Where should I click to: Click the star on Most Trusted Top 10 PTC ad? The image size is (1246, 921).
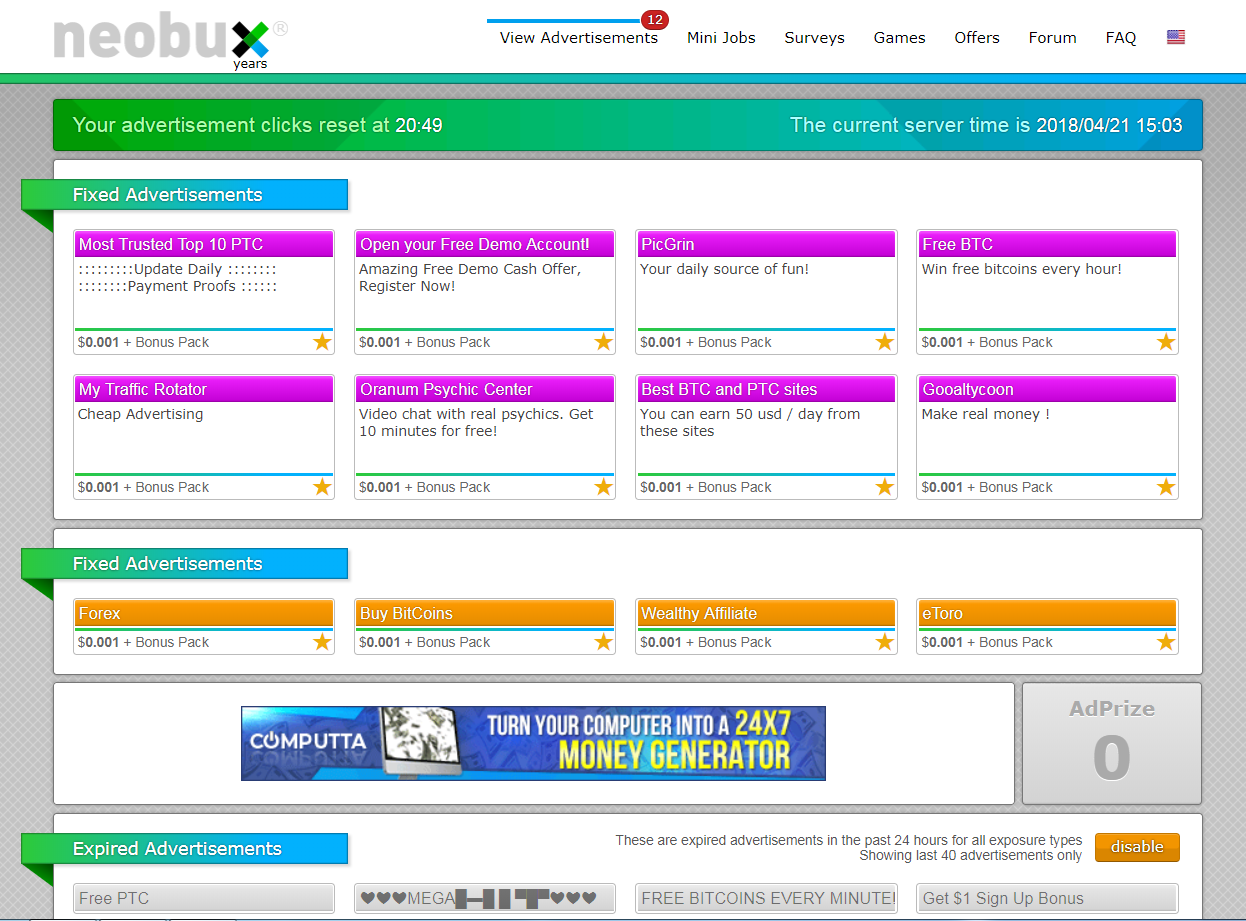pyautogui.click(x=322, y=342)
